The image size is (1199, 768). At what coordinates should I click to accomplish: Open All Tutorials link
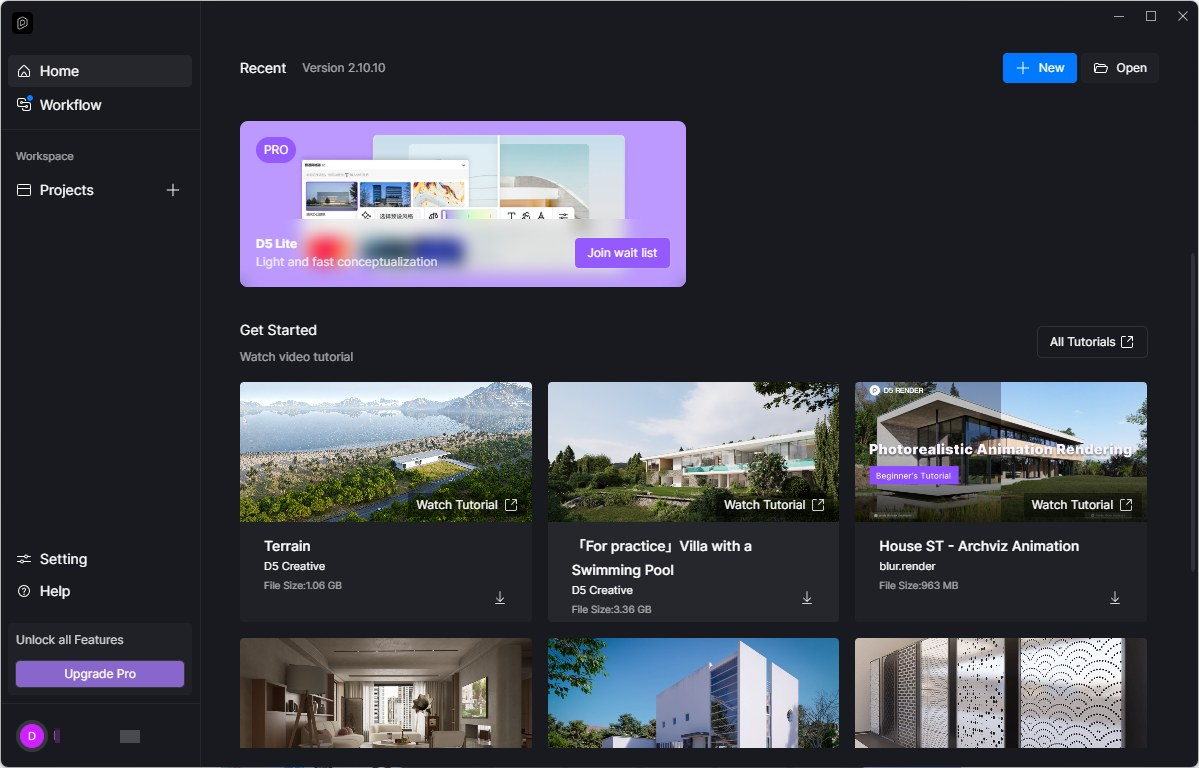1092,342
